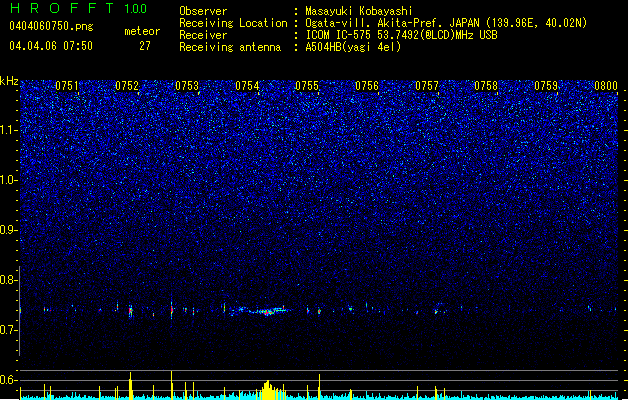Click the date stamp 04.04.06 07:50
The height and width of the screenshot is (400, 629).
(51, 46)
